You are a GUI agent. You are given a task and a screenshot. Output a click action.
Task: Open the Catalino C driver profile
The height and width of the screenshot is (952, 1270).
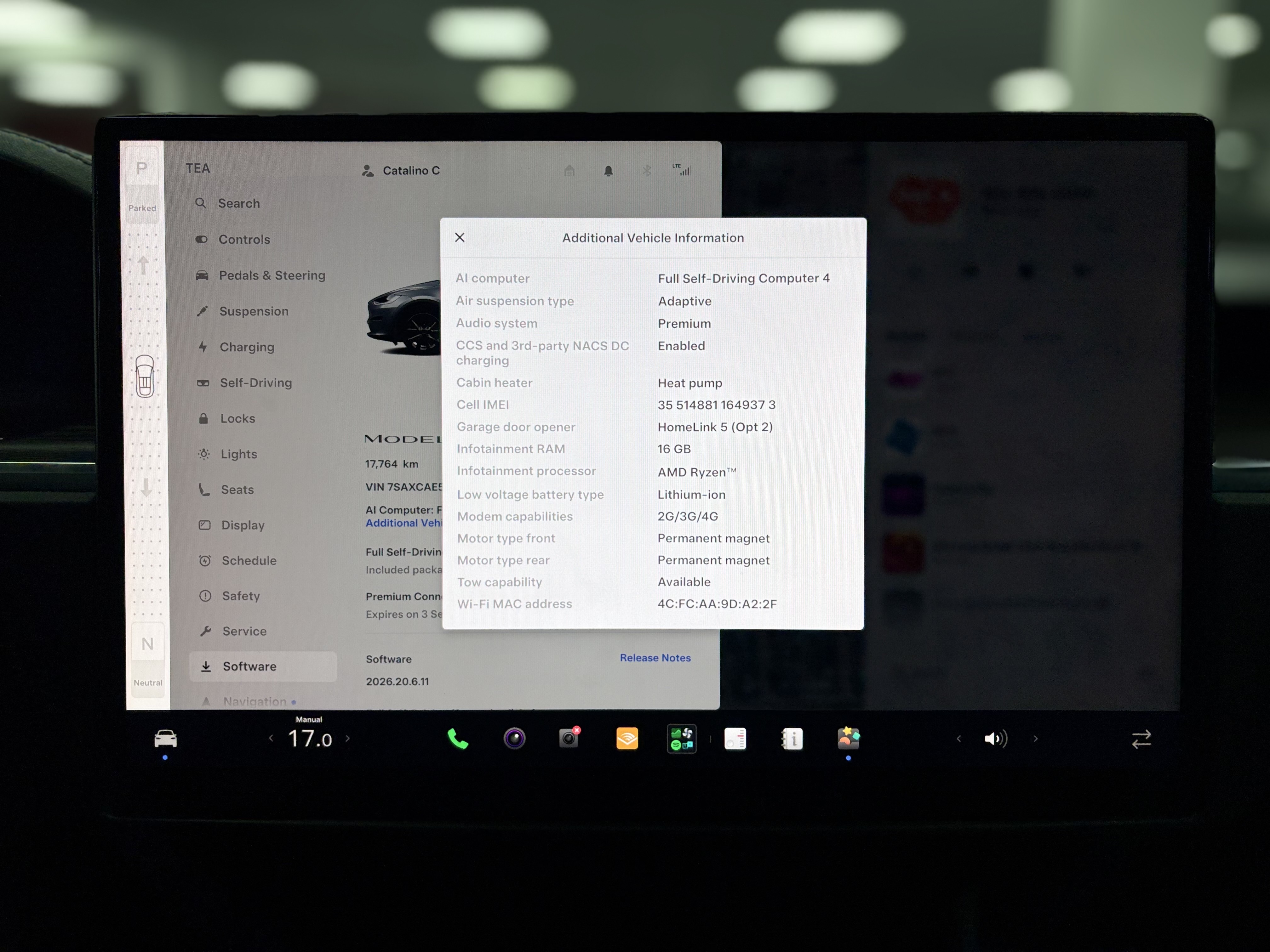click(x=401, y=170)
